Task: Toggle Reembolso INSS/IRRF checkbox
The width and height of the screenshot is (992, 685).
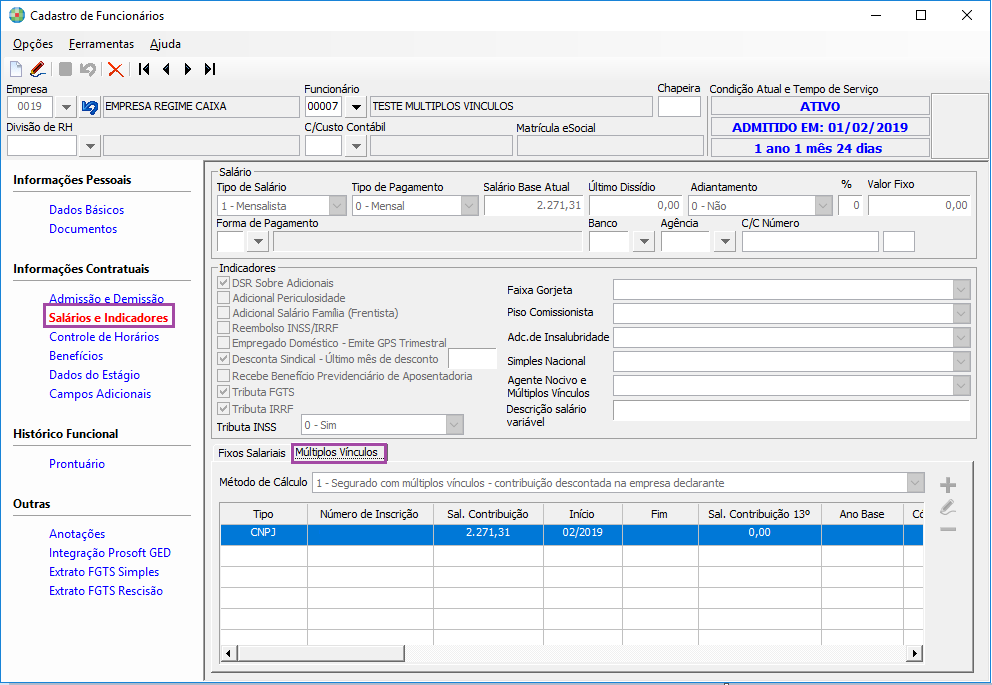Action: click(223, 328)
